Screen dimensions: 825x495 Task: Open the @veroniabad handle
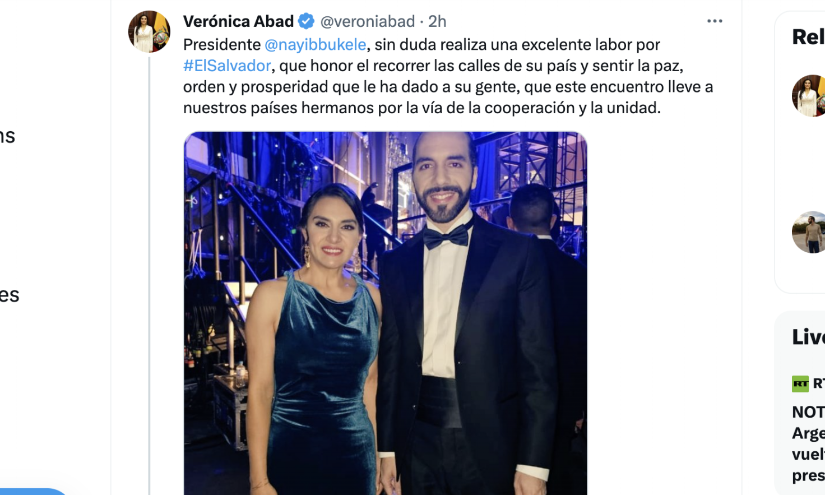367,22
